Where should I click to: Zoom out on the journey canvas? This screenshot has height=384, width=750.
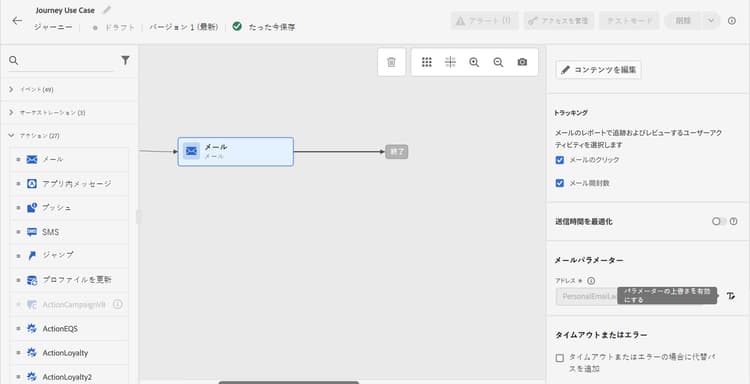click(498, 62)
